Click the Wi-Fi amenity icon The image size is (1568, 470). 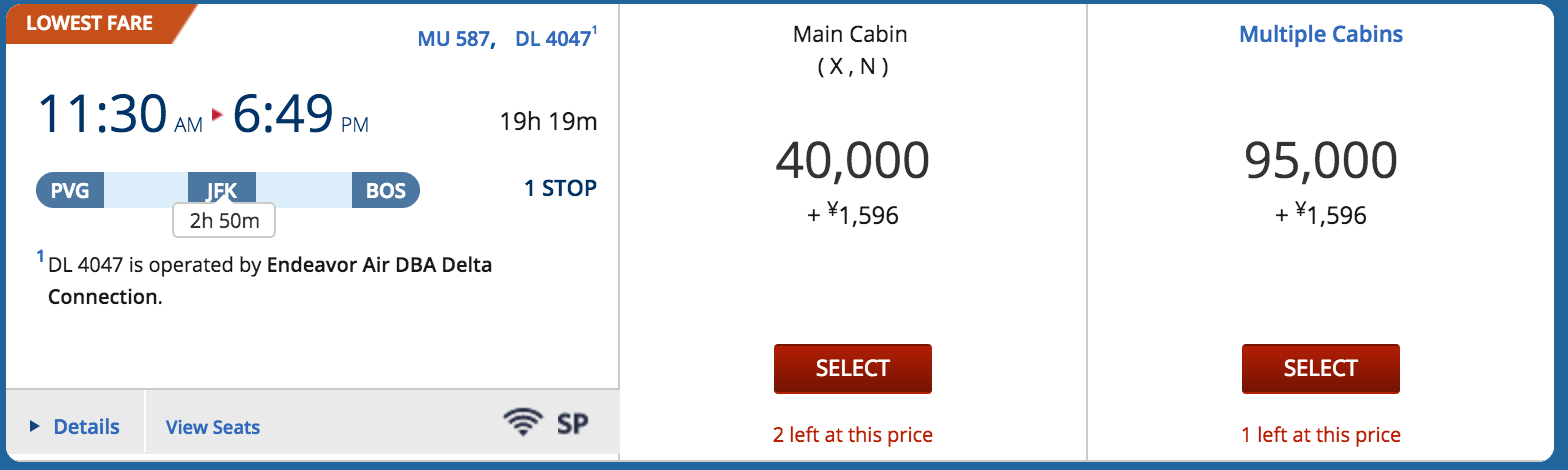click(522, 422)
